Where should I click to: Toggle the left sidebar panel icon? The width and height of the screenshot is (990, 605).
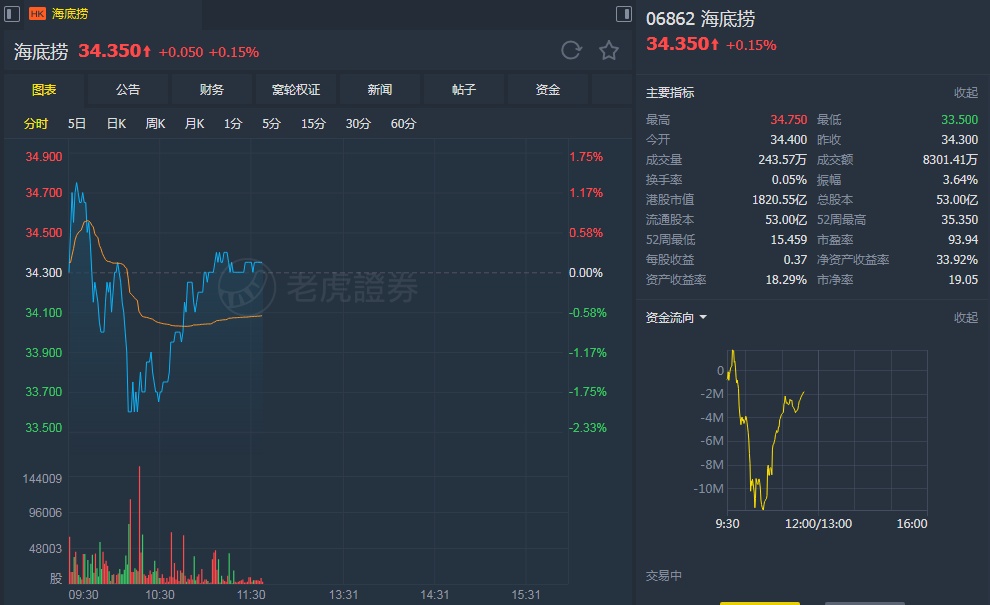[14, 14]
